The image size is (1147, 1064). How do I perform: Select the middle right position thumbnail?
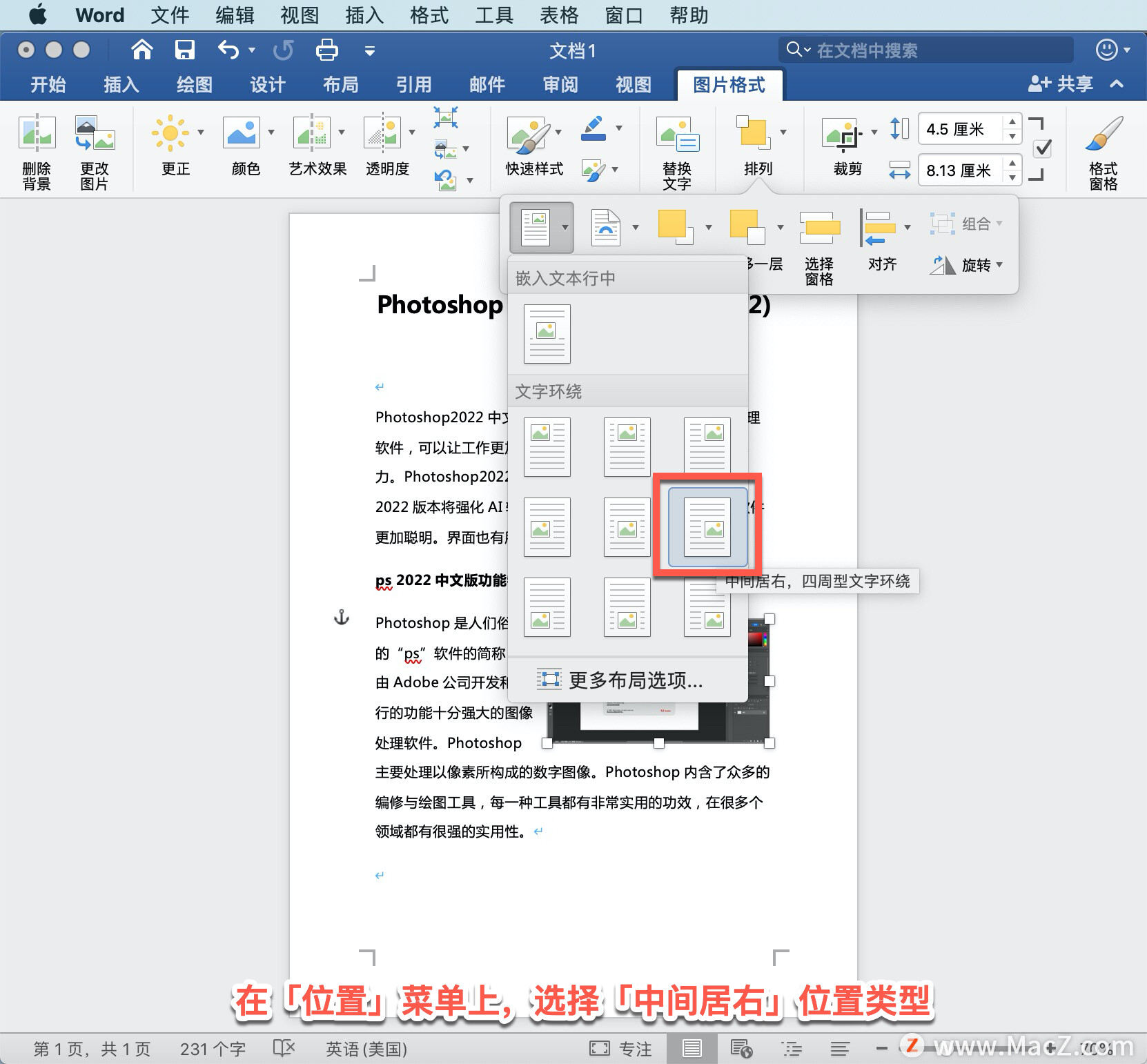(x=707, y=527)
